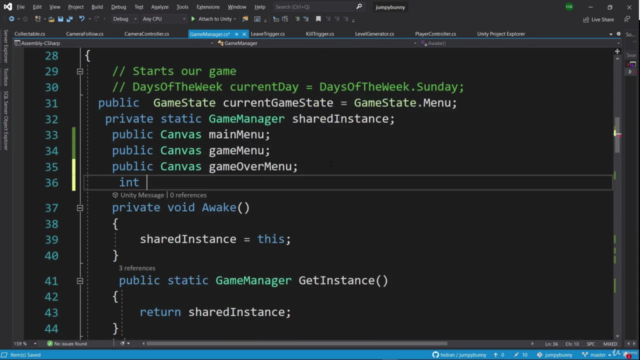Viewport: 640px width, 360px height.
Task: Click the GitHub repo hidran/jumpybunny status icon
Action: point(436,355)
